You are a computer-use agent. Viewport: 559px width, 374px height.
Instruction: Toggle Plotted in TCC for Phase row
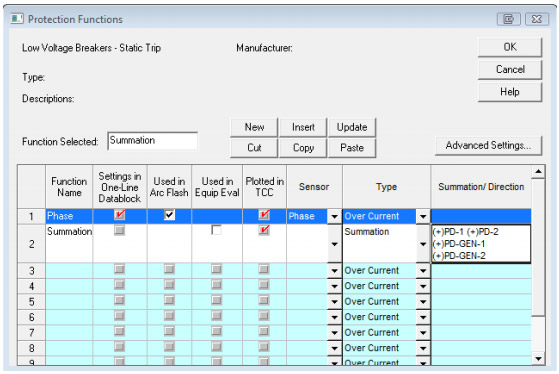(x=264, y=215)
